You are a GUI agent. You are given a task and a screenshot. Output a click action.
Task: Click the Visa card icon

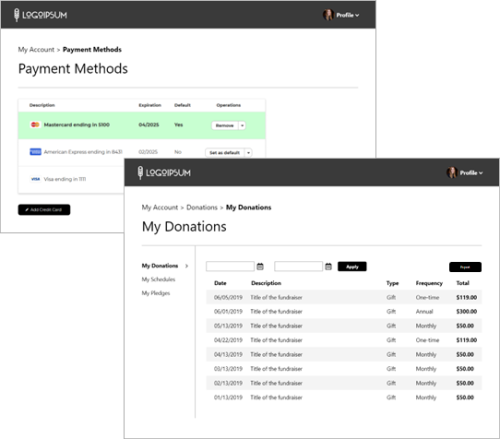(x=35, y=179)
